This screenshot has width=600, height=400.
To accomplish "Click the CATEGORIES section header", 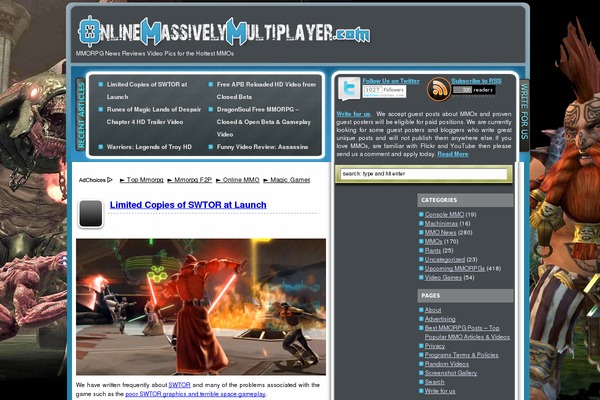I will click(465, 200).
